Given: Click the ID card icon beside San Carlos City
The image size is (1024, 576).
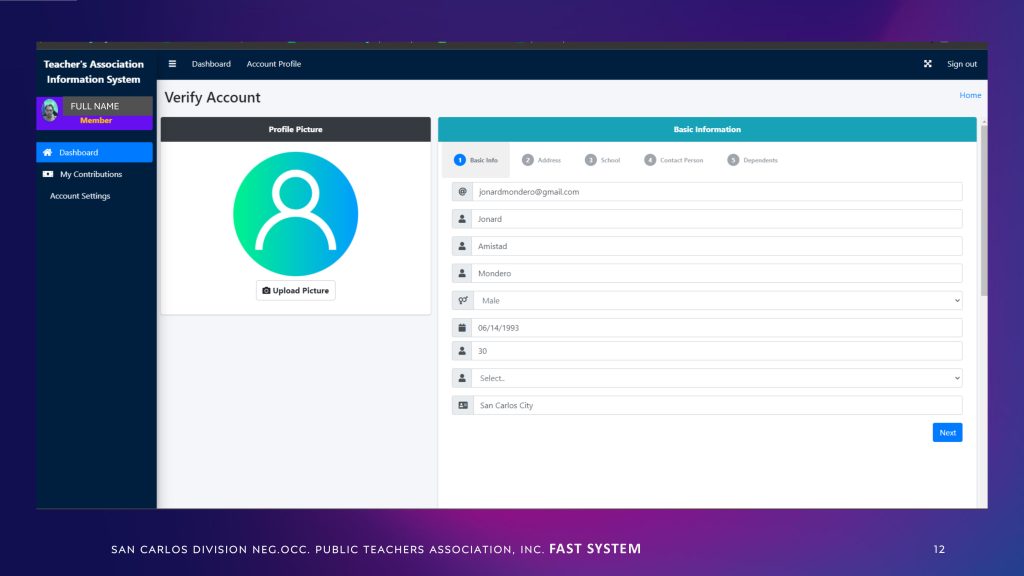Looking at the screenshot, I should (463, 406).
